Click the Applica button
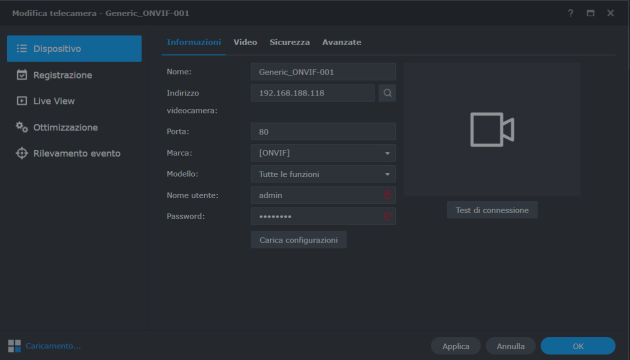Screen dimensions: 630x360 click(456, 346)
